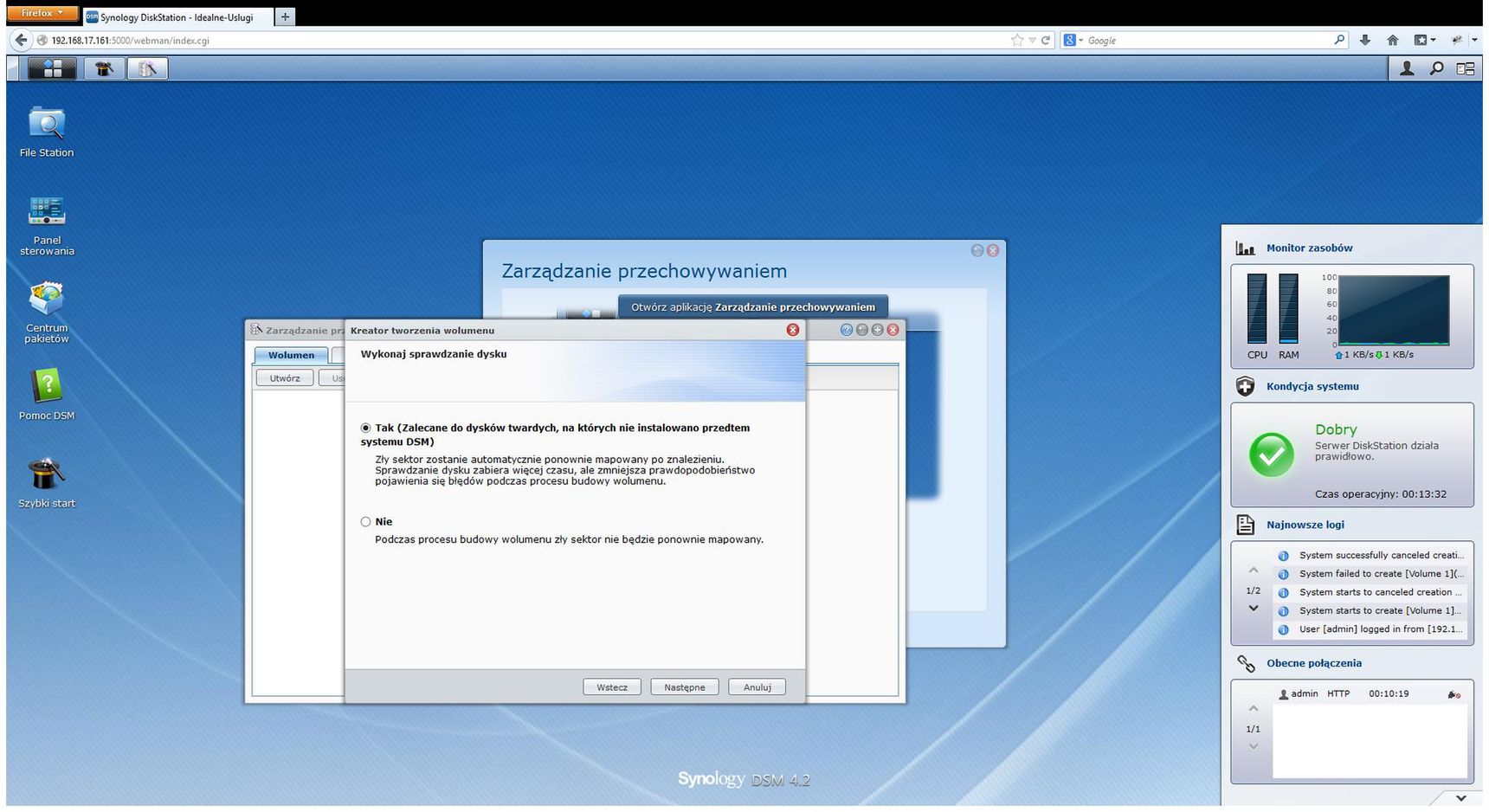
Task: Select log 'System starts to create [Volume 1]'
Action: pos(1371,611)
